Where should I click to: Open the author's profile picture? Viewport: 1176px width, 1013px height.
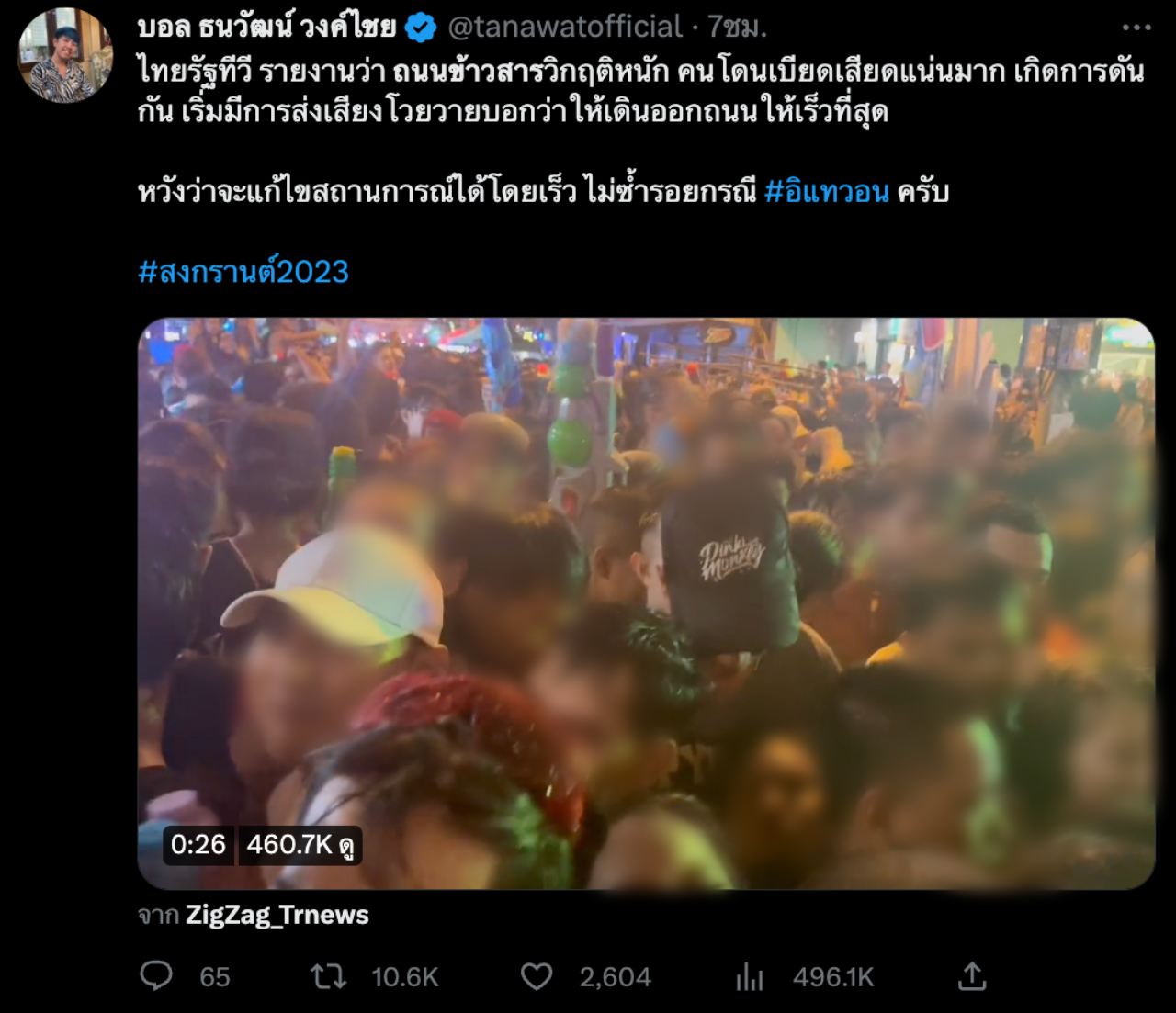(x=65, y=56)
